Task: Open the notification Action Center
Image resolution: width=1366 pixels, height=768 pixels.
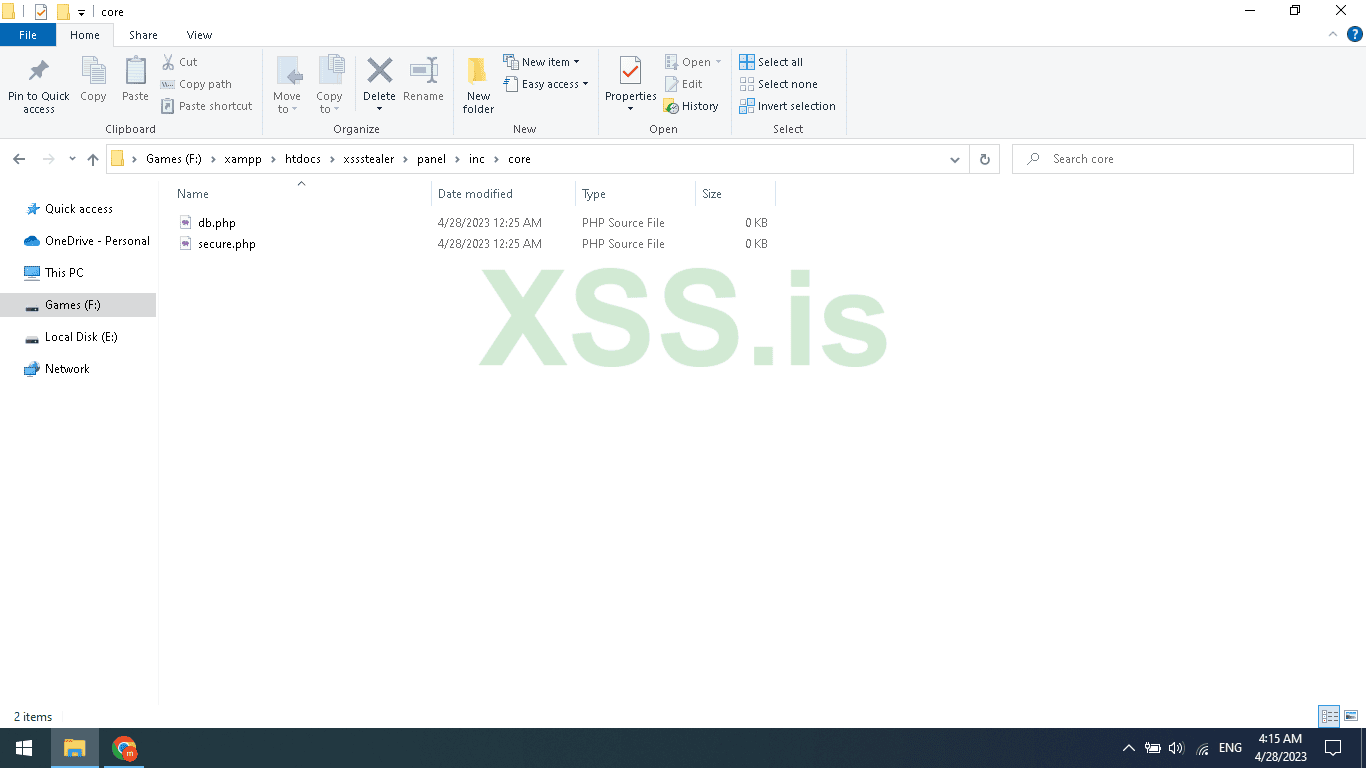Action: pos(1332,748)
